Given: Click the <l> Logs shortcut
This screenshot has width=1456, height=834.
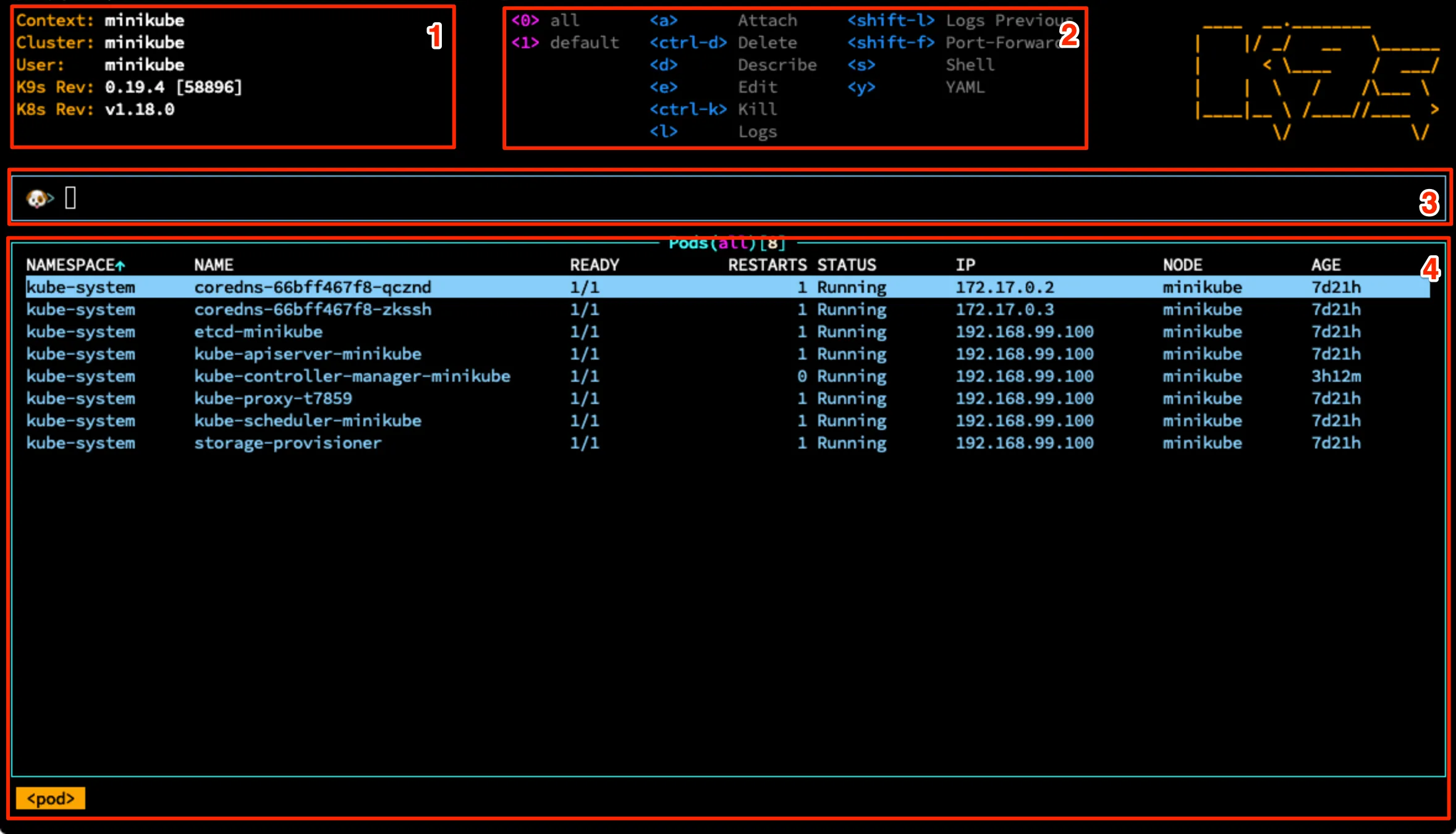Looking at the screenshot, I should 713,132.
